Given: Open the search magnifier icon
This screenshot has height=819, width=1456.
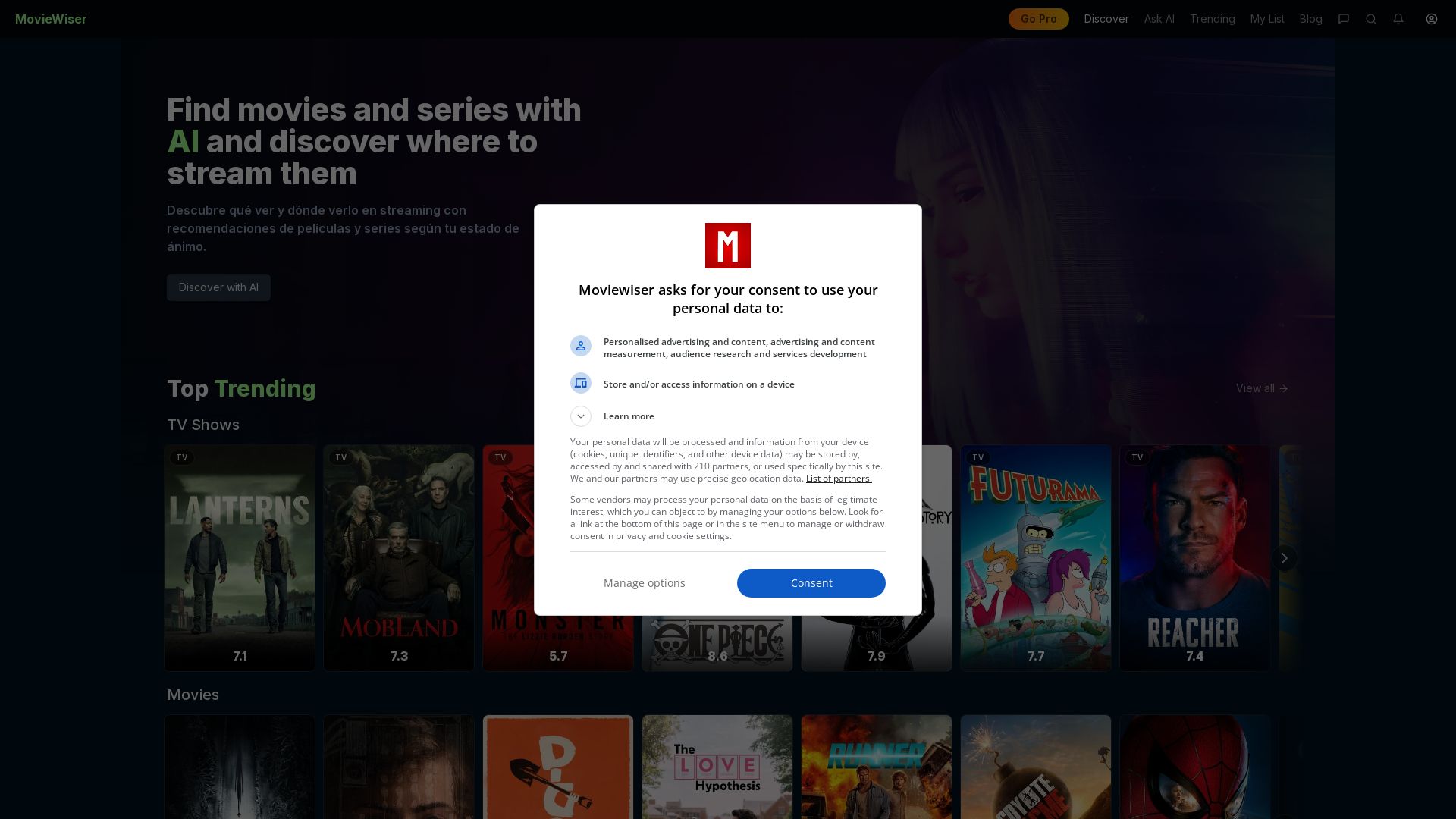Looking at the screenshot, I should point(1371,19).
